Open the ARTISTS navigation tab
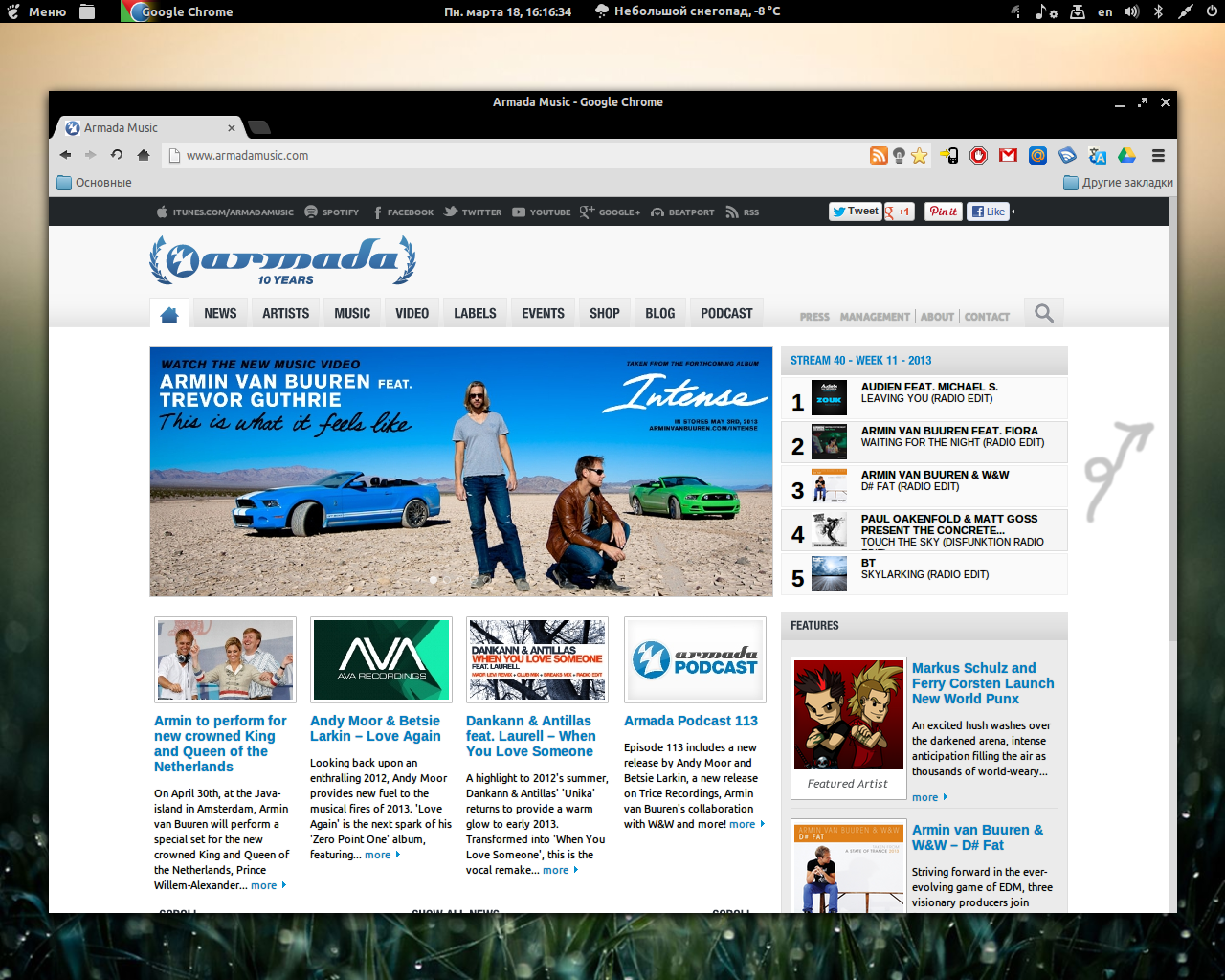Viewport: 1225px width, 980px height. [286, 313]
